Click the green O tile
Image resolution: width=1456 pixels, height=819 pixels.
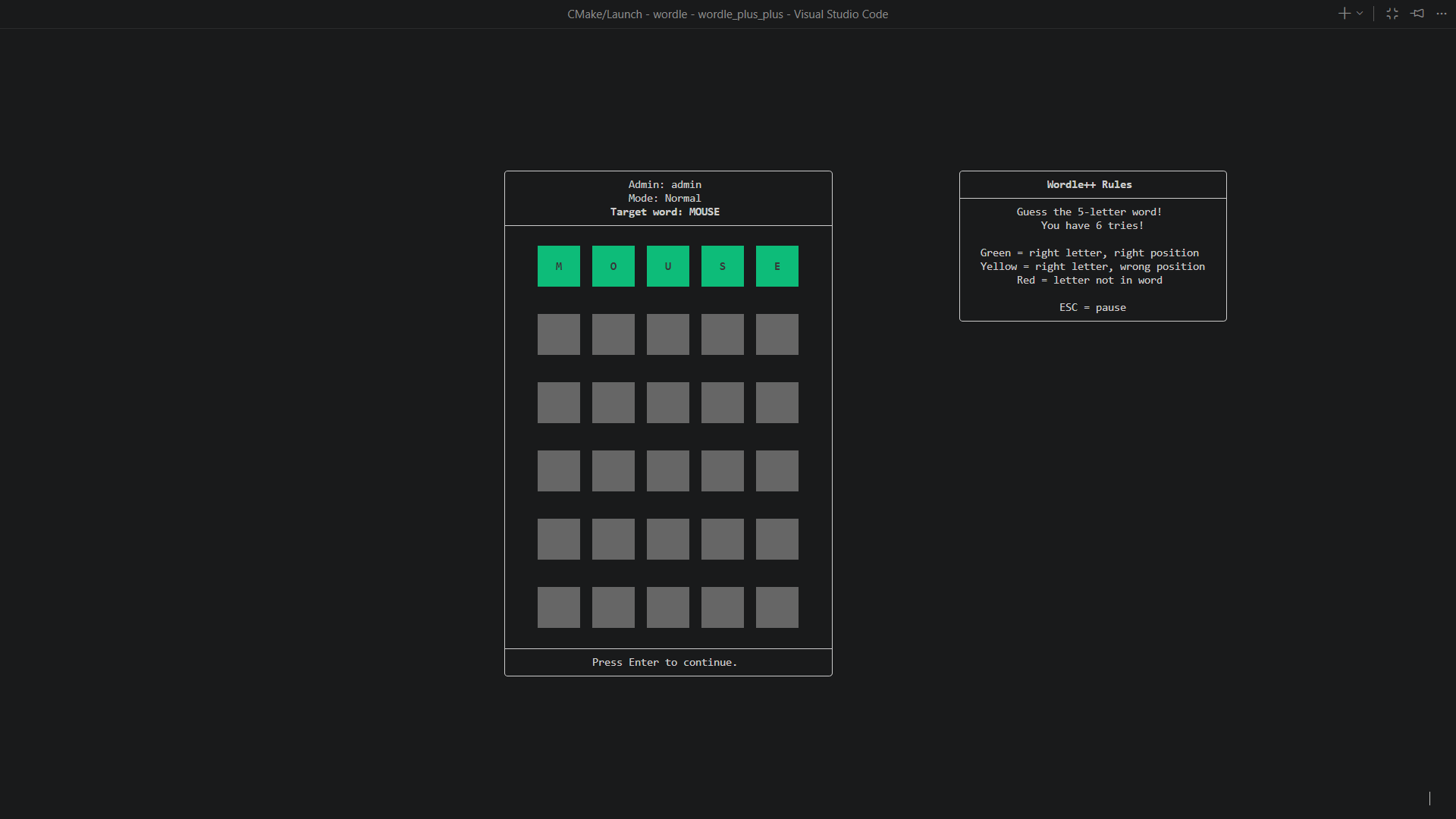pyautogui.click(x=613, y=266)
